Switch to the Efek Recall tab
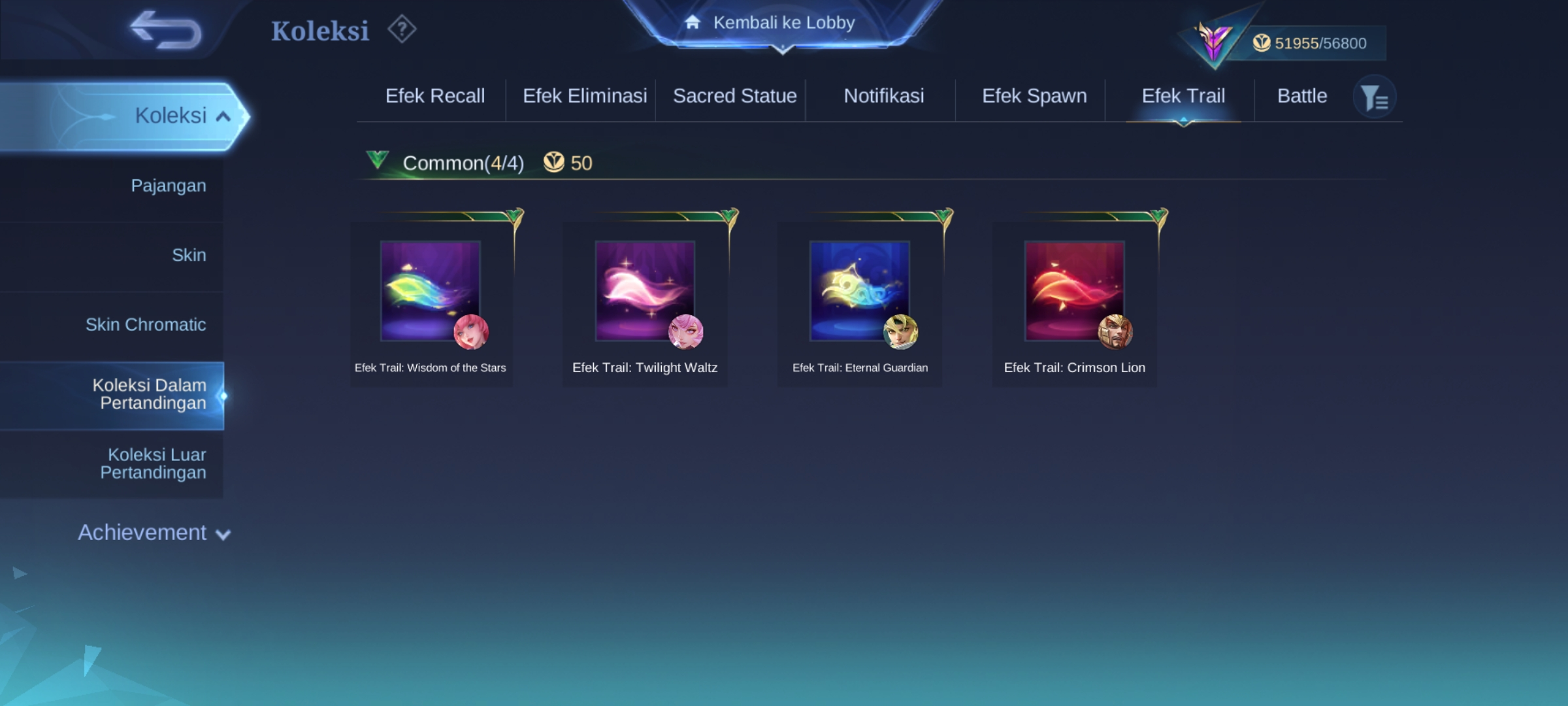Viewport: 1568px width, 706px height. [435, 96]
